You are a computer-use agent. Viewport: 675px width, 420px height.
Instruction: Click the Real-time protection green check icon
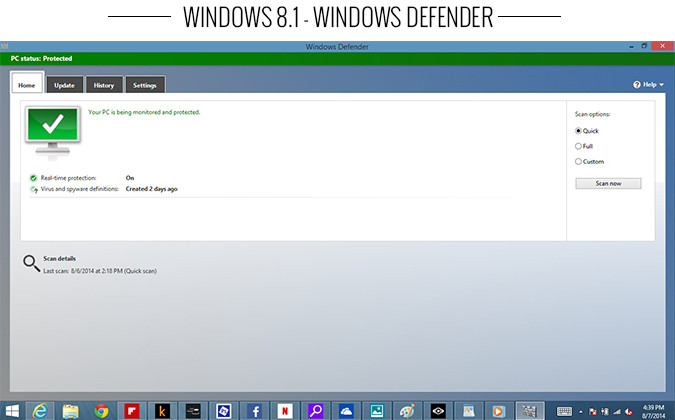pyautogui.click(x=33, y=178)
